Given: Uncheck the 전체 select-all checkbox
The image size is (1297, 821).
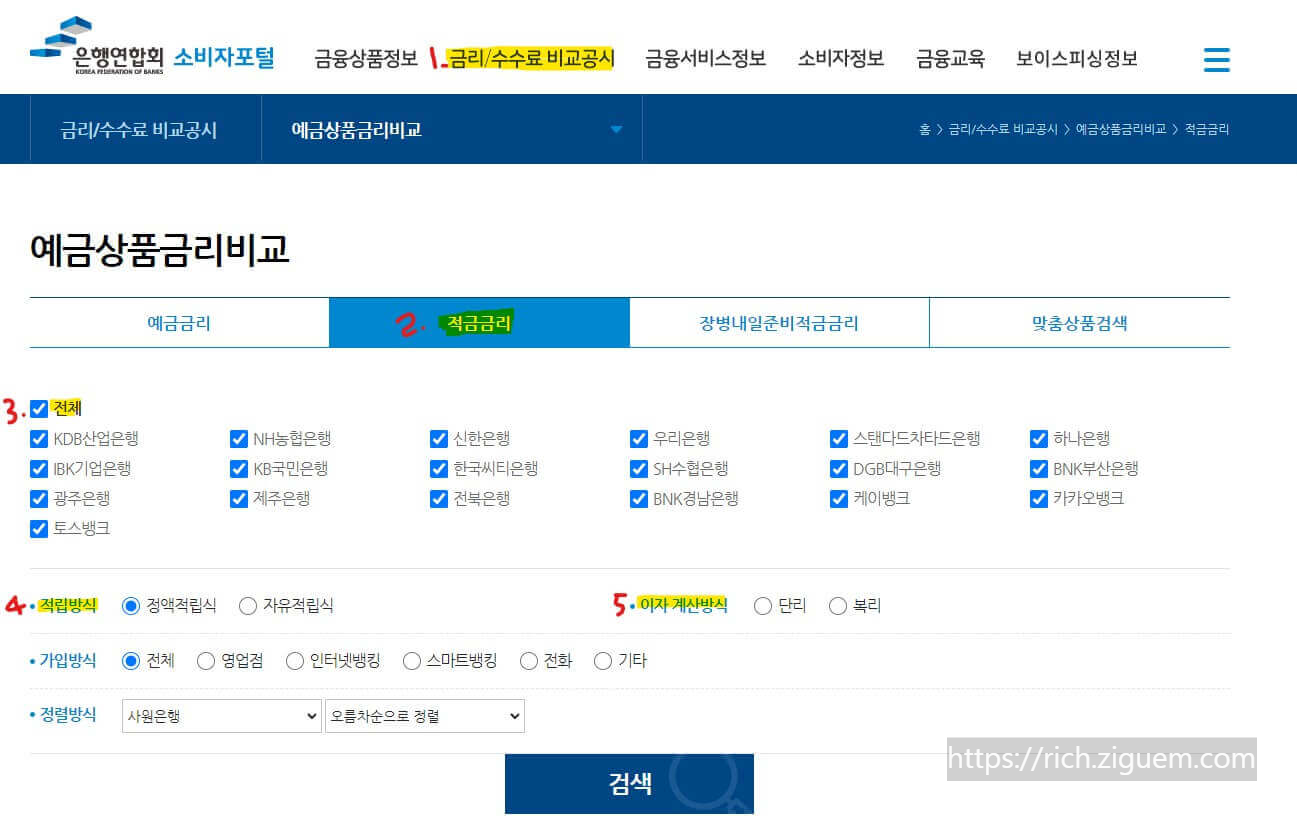Looking at the screenshot, I should (39, 407).
